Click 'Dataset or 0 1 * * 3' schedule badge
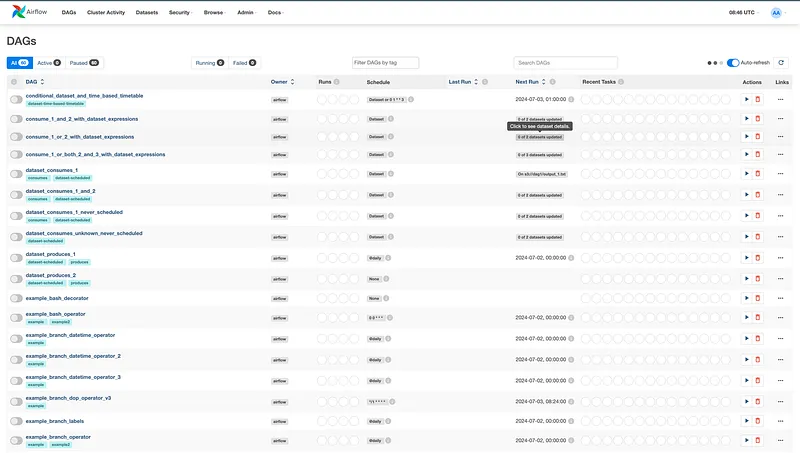This screenshot has width=800, height=453. click(x=386, y=99)
